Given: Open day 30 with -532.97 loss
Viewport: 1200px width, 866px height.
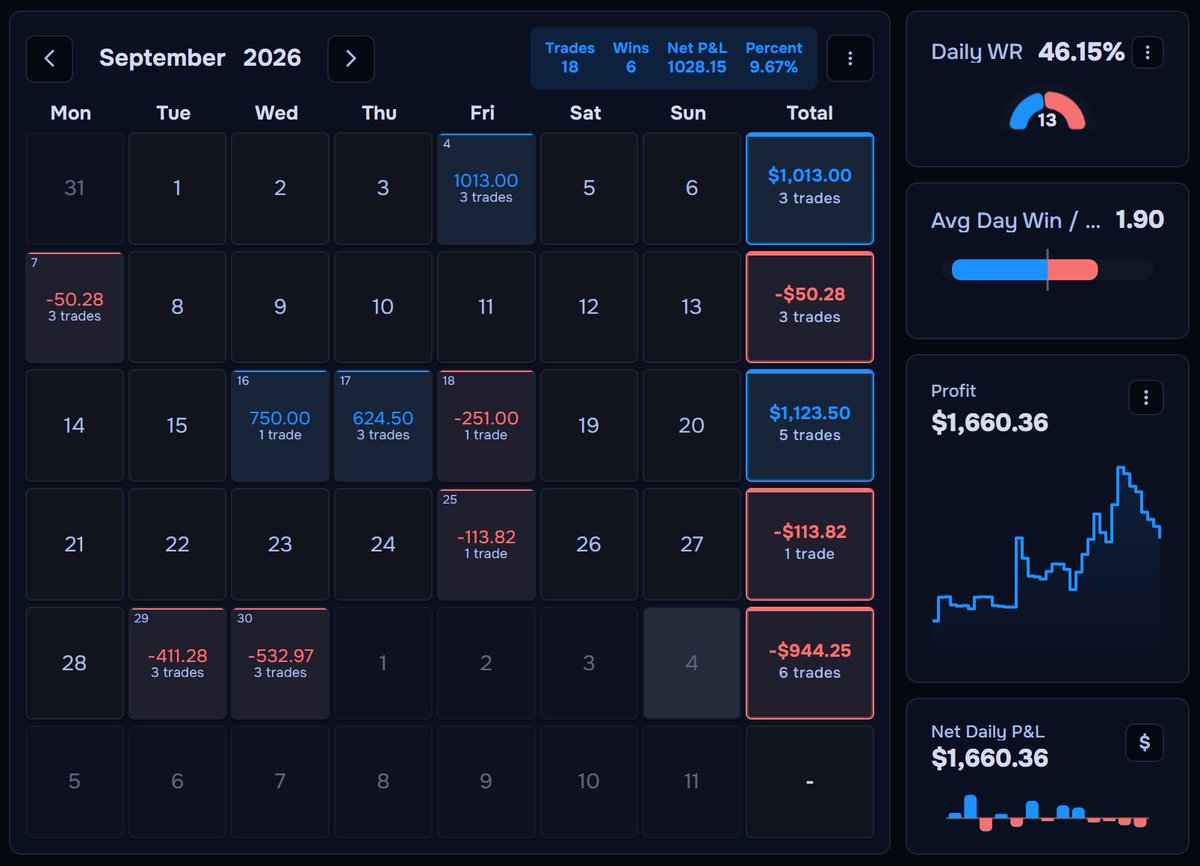Looking at the screenshot, I should pos(280,663).
